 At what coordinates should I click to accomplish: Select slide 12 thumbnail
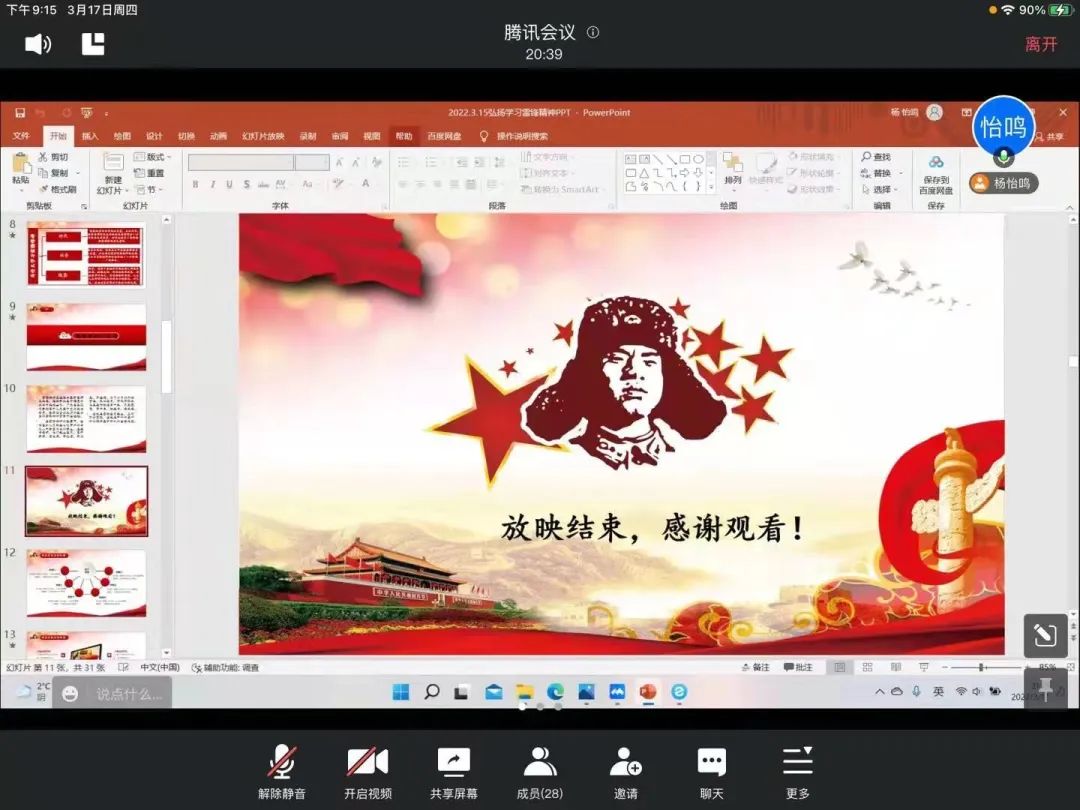86,582
